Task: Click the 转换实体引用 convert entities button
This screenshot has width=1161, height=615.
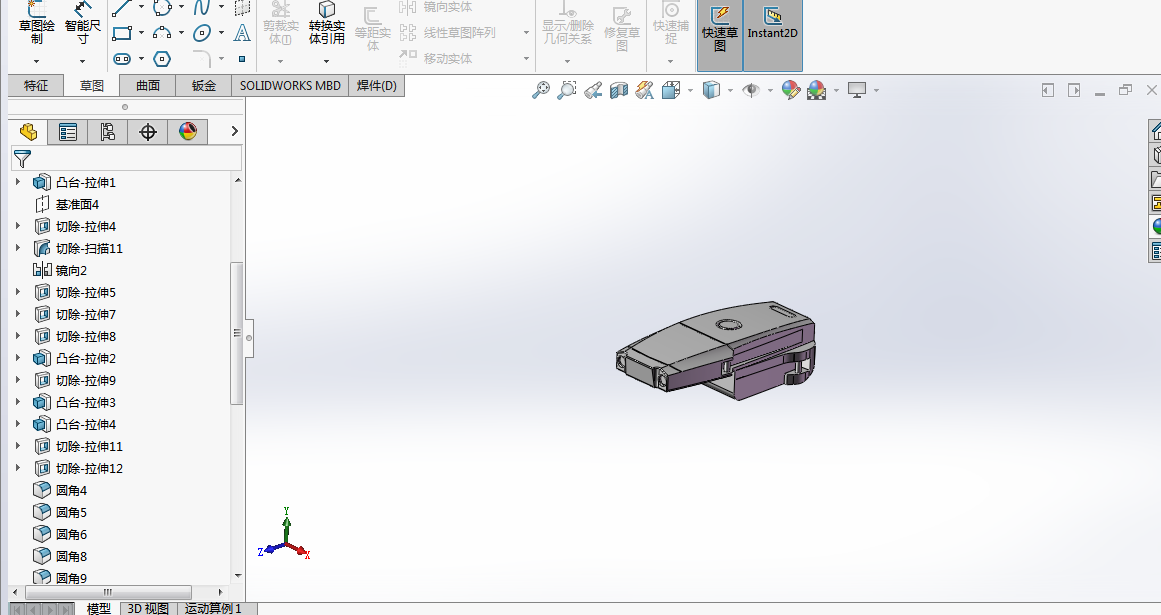Action: 327,24
